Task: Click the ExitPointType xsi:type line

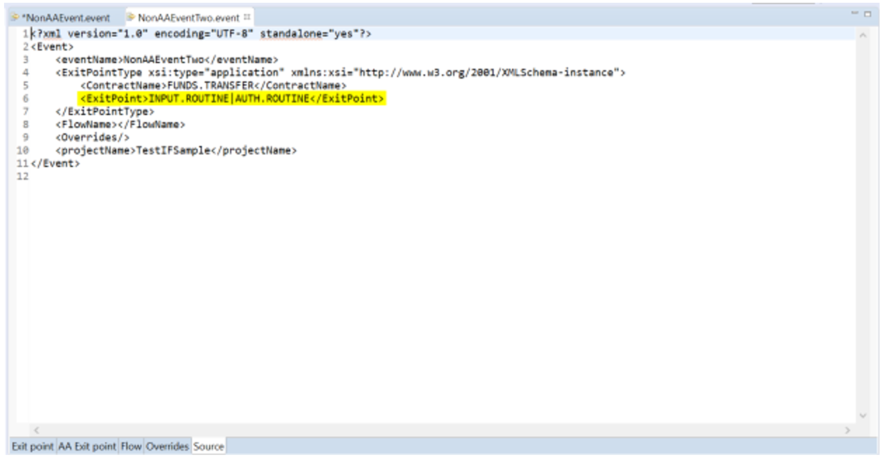Action: pyautogui.click(x=340, y=73)
